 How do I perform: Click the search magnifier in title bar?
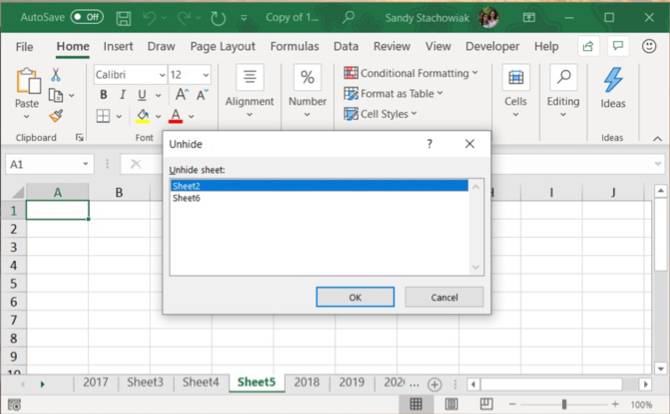349,17
